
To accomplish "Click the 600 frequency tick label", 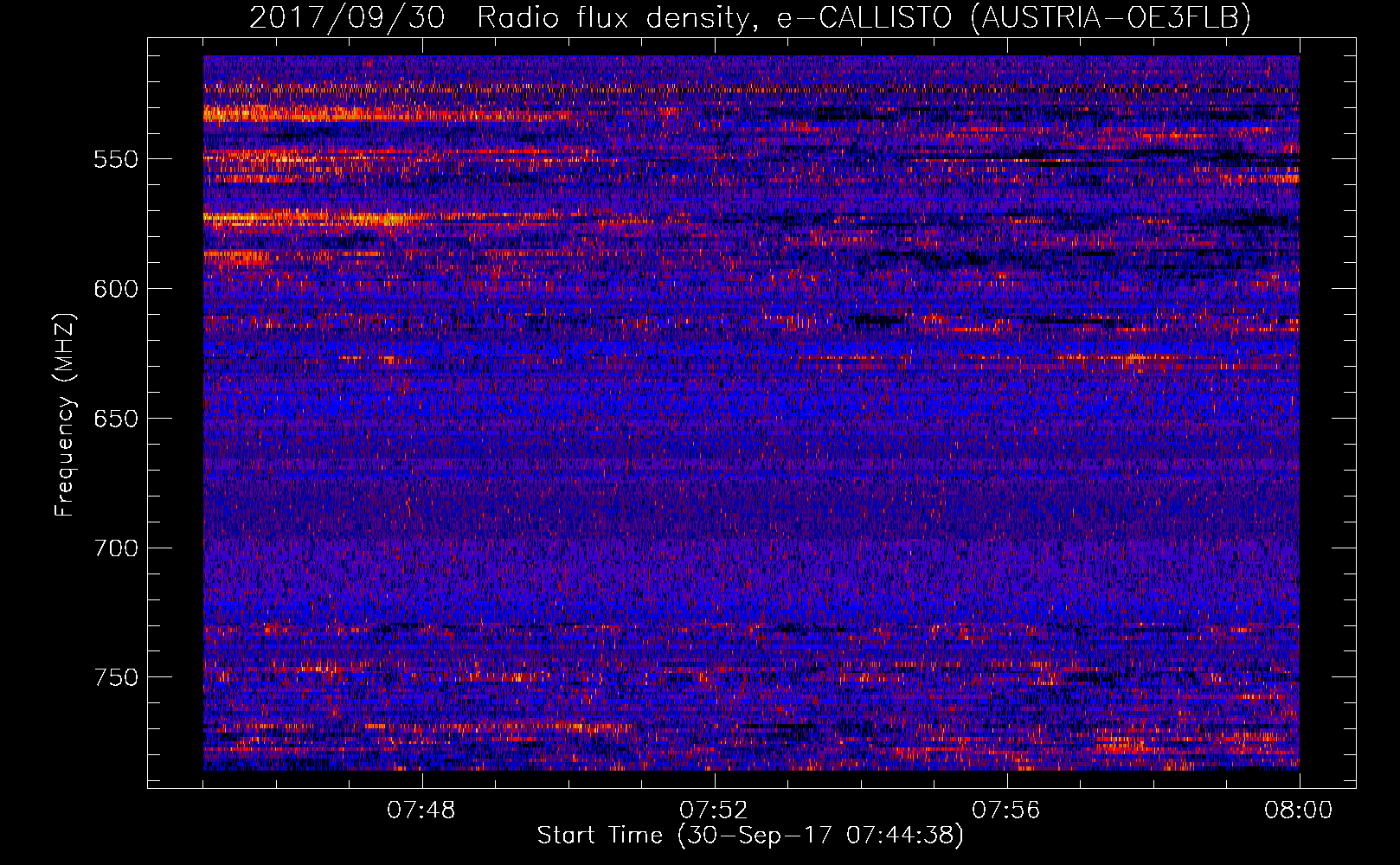I will (x=116, y=289).
